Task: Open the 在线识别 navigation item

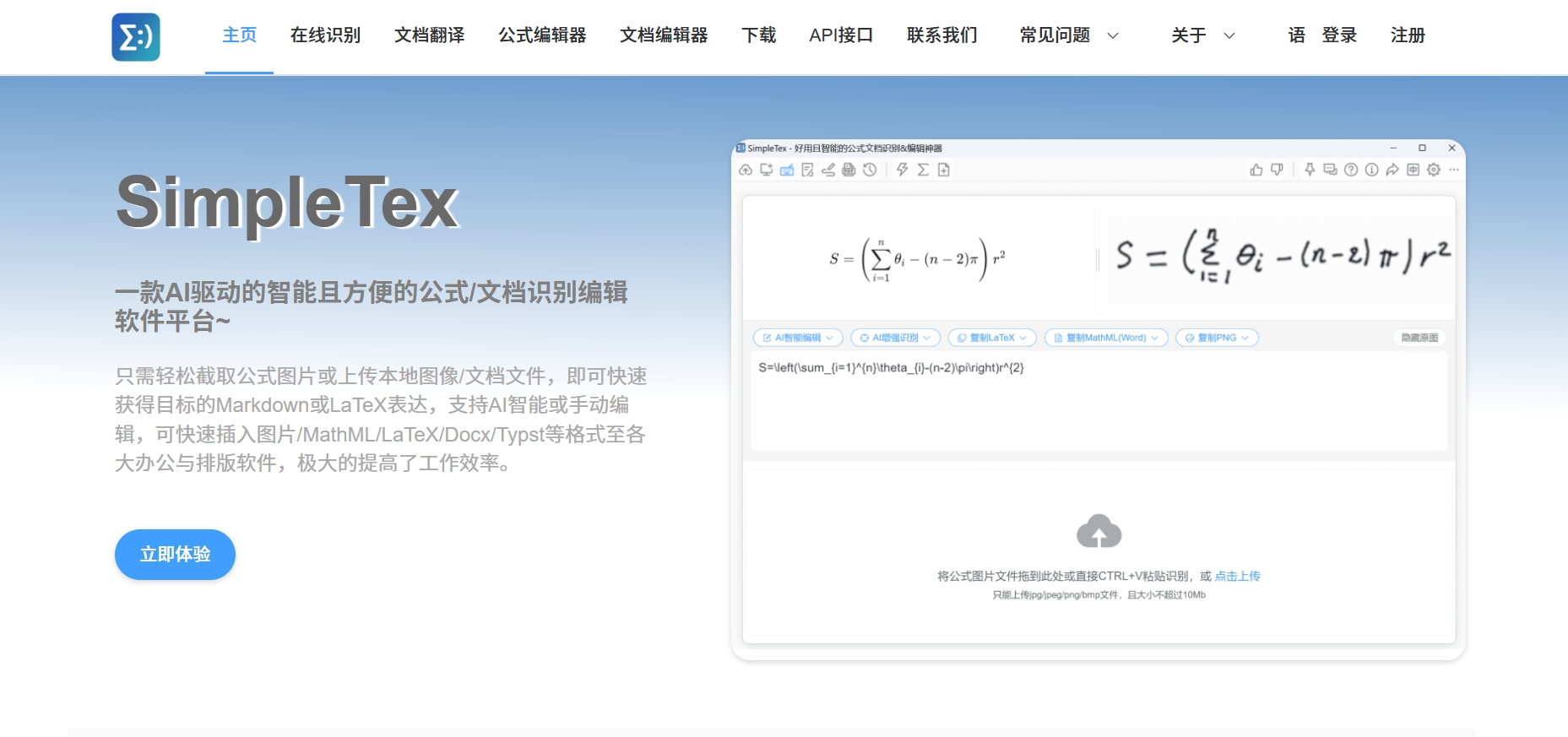Action: [x=325, y=35]
